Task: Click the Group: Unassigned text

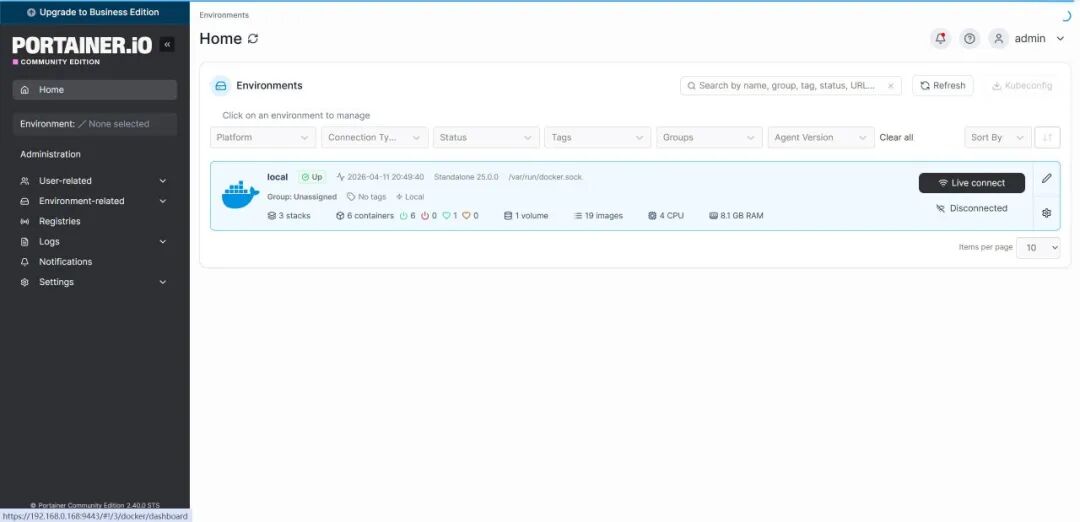Action: pos(302,197)
